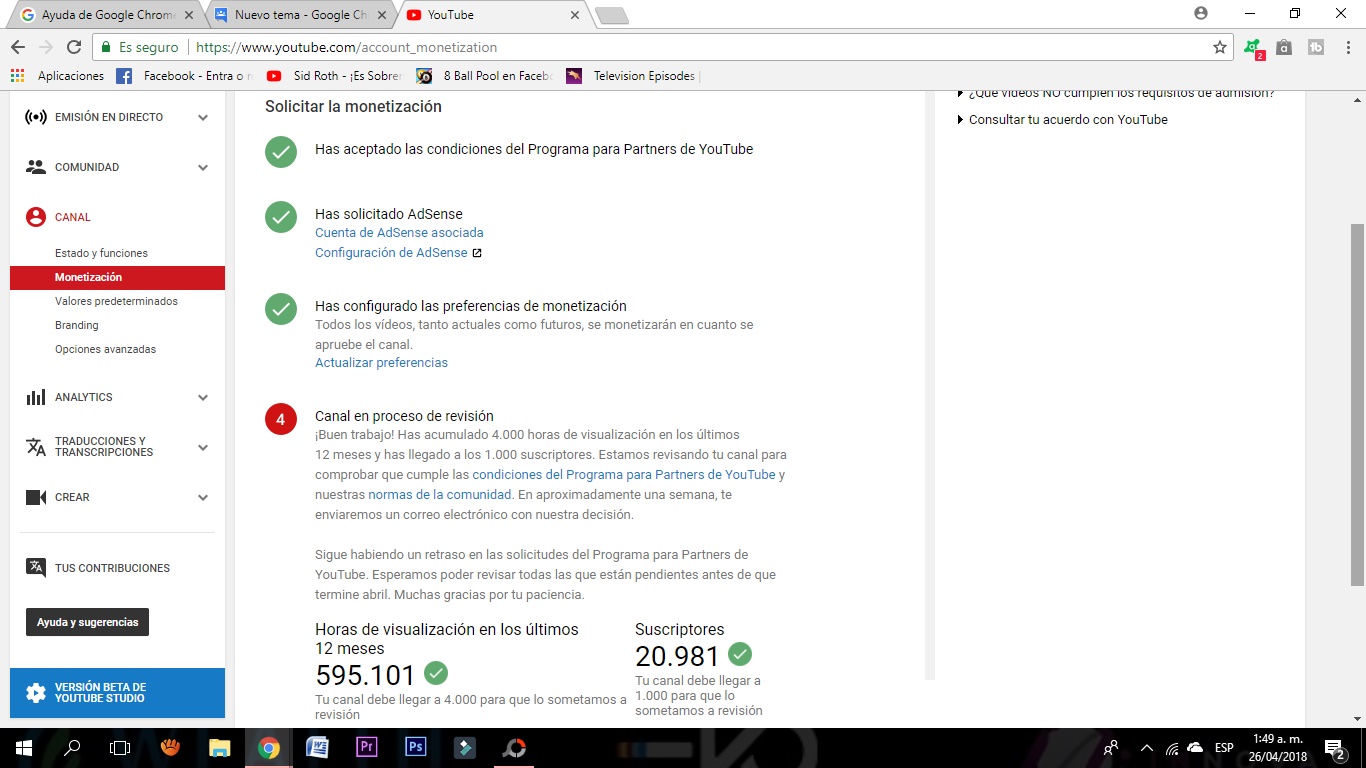Open Task View in the taskbar
The height and width of the screenshot is (768, 1366).
pyautogui.click(x=120, y=748)
